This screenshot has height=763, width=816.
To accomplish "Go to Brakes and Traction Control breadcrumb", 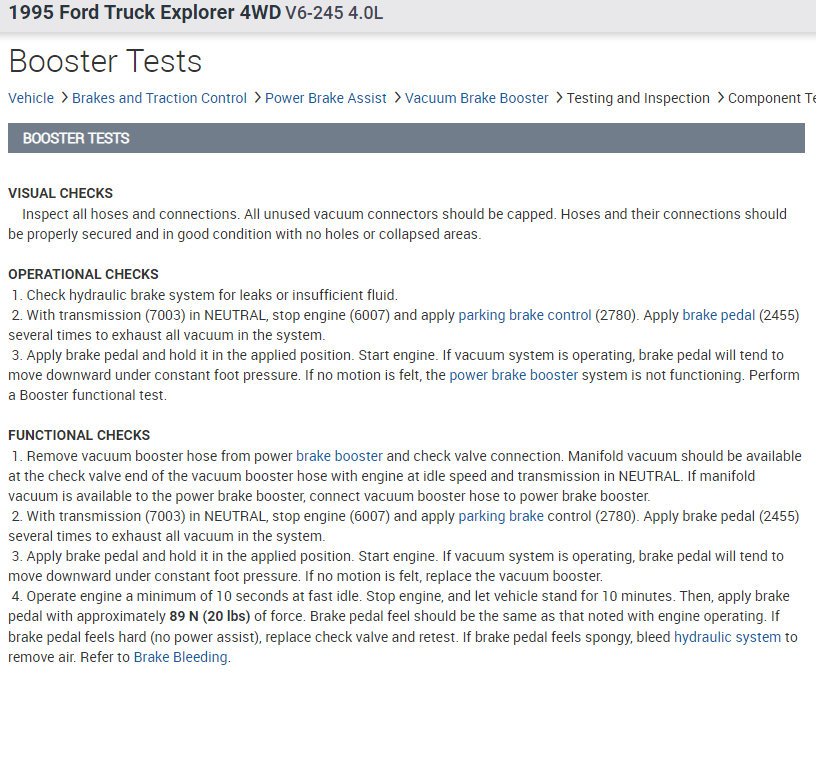I will pyautogui.click(x=159, y=98).
